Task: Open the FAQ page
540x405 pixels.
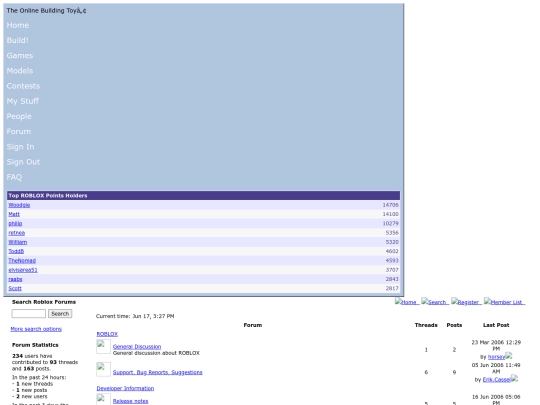Action: click(x=14, y=177)
